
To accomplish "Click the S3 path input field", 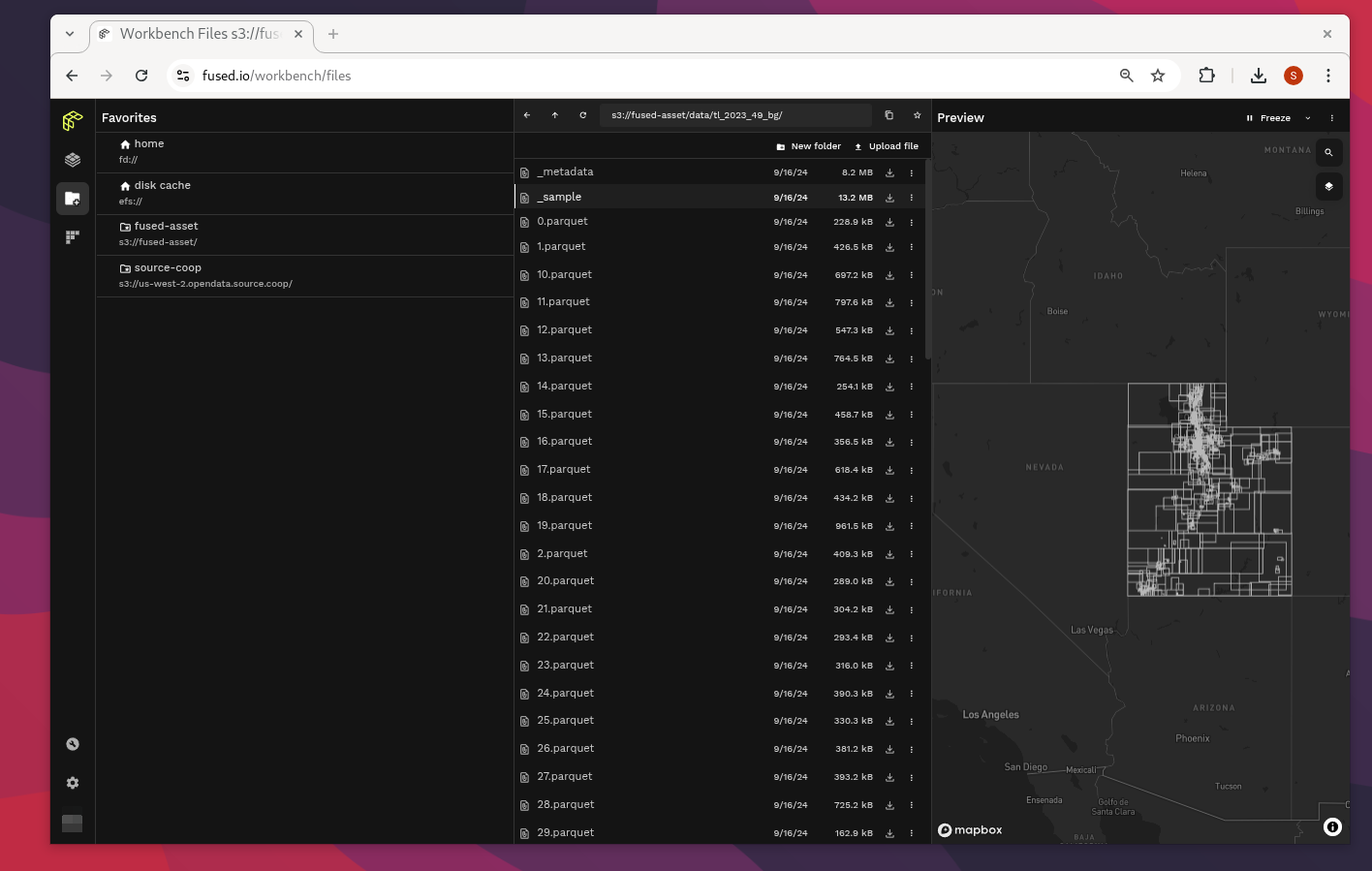I will click(734, 114).
